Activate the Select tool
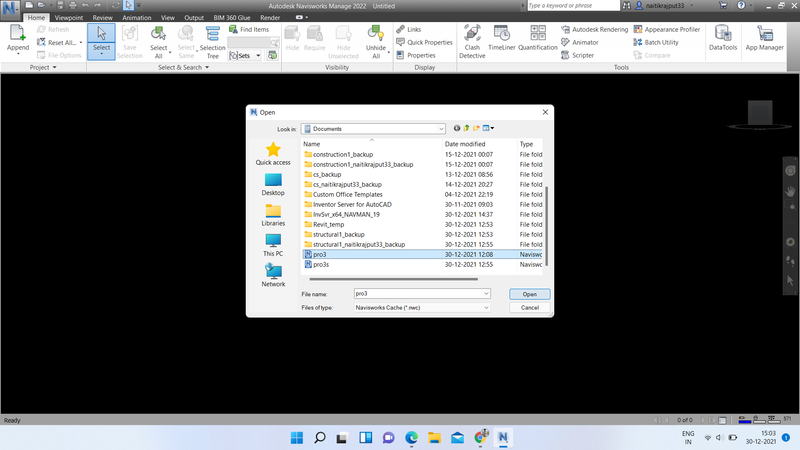The image size is (800, 450). pyautogui.click(x=101, y=41)
